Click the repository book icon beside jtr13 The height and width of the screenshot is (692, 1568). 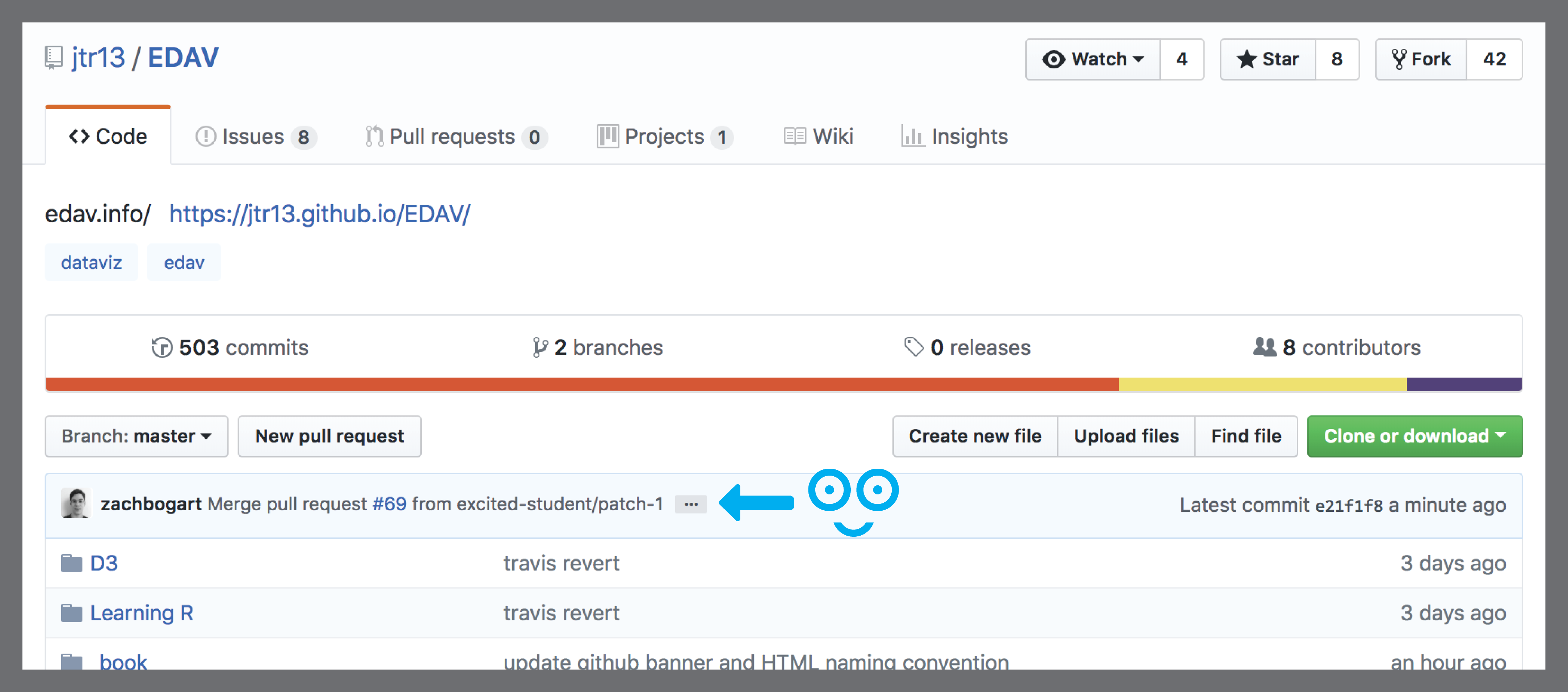pos(54,58)
